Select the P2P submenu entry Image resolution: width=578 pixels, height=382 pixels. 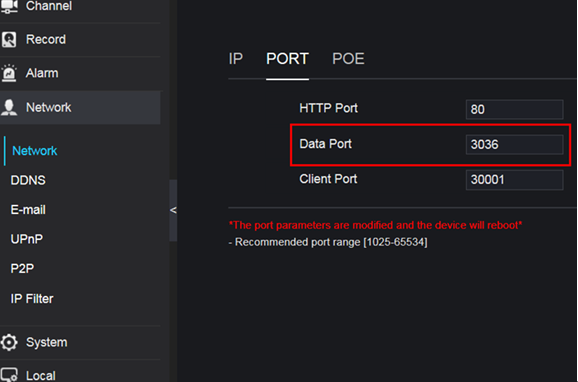click(22, 268)
